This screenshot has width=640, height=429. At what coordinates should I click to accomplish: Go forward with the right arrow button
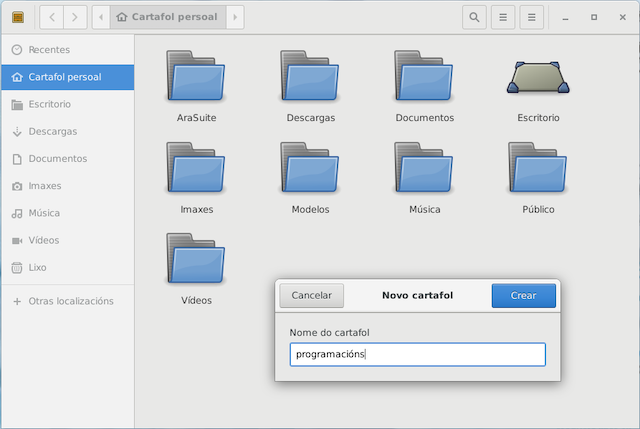coord(75,17)
